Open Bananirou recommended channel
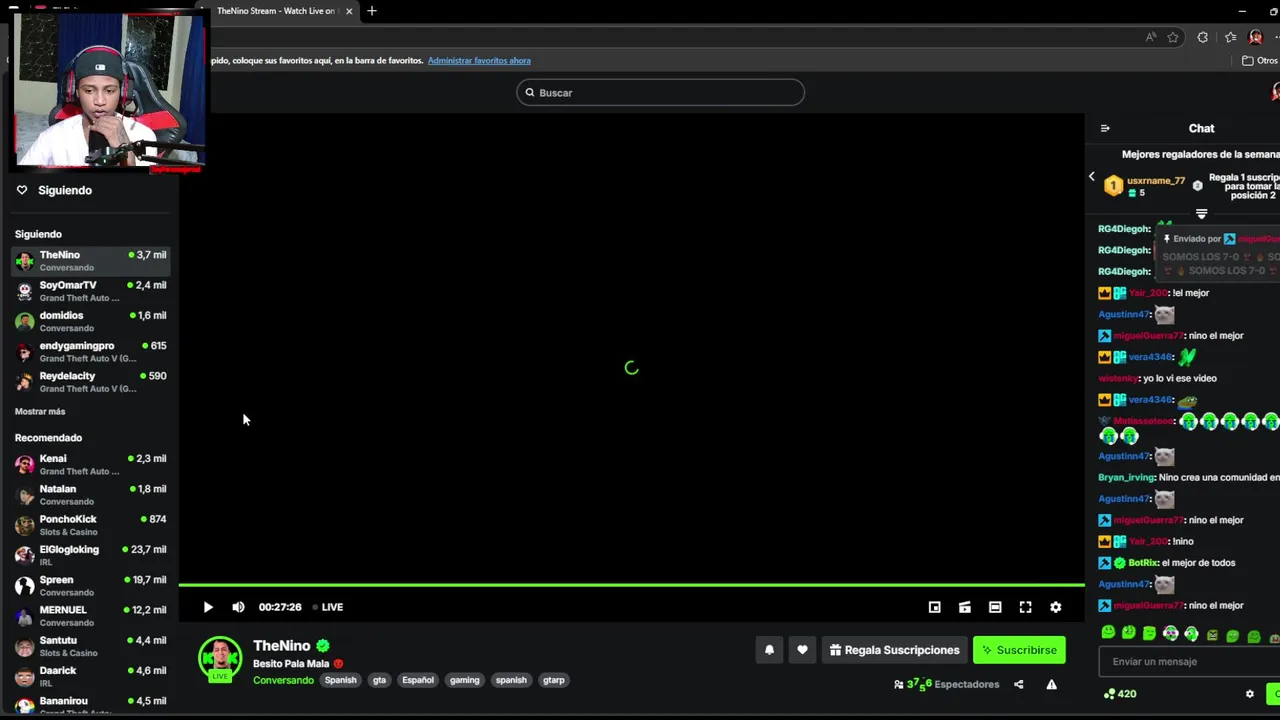The image size is (1280, 720). tap(92, 705)
